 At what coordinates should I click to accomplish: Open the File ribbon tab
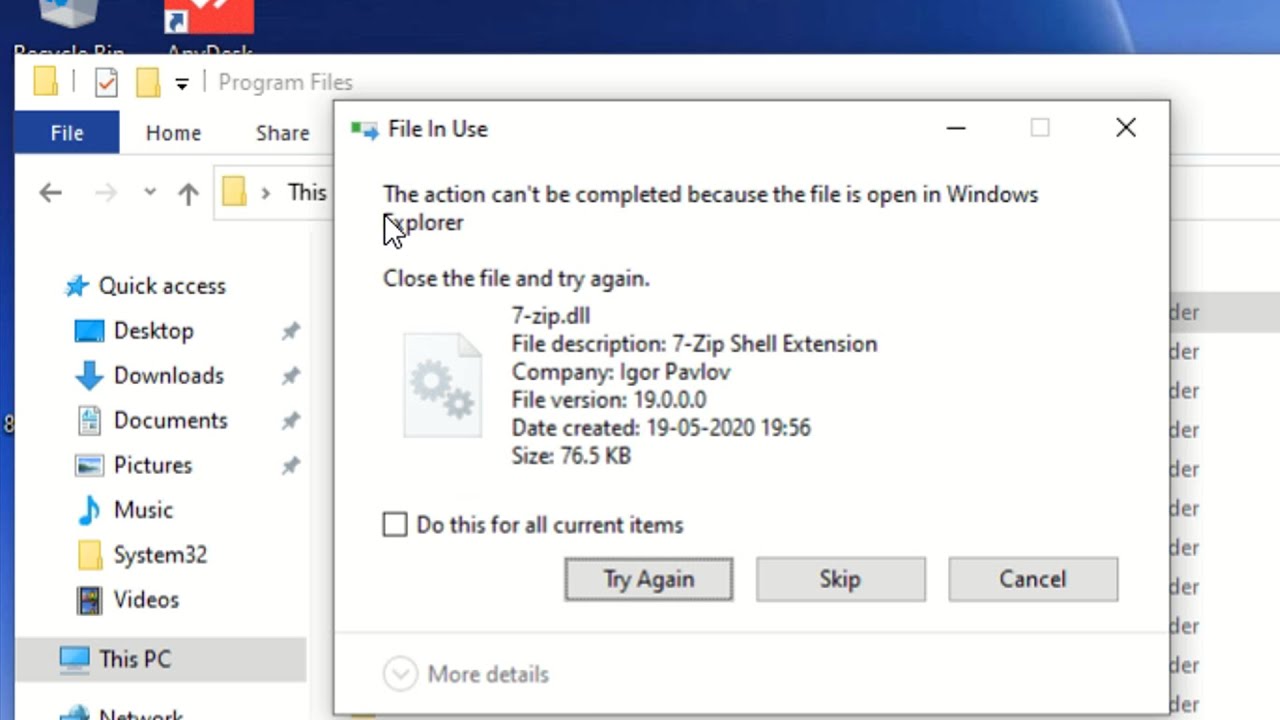click(67, 133)
